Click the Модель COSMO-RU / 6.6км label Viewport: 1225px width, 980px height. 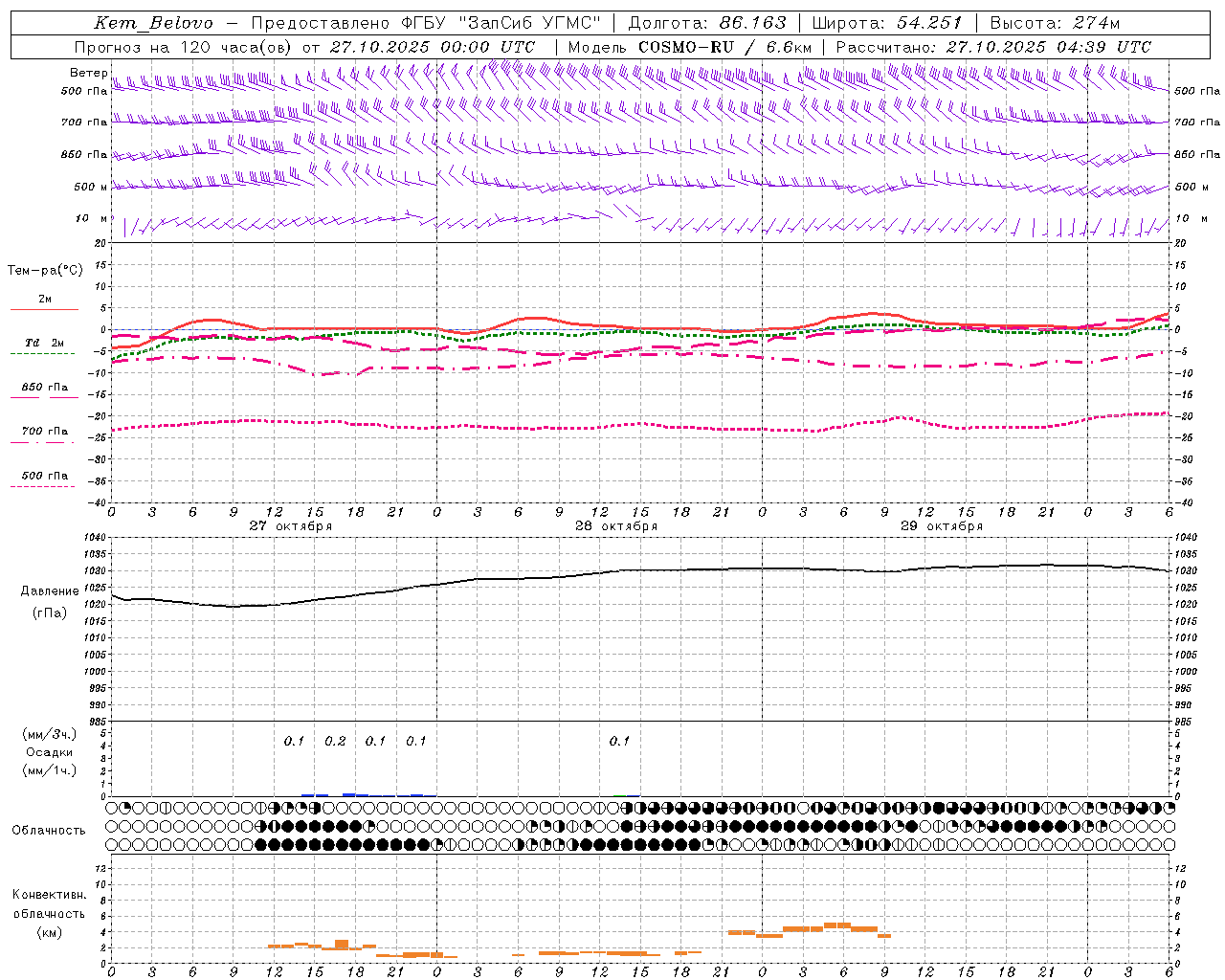pos(690,47)
